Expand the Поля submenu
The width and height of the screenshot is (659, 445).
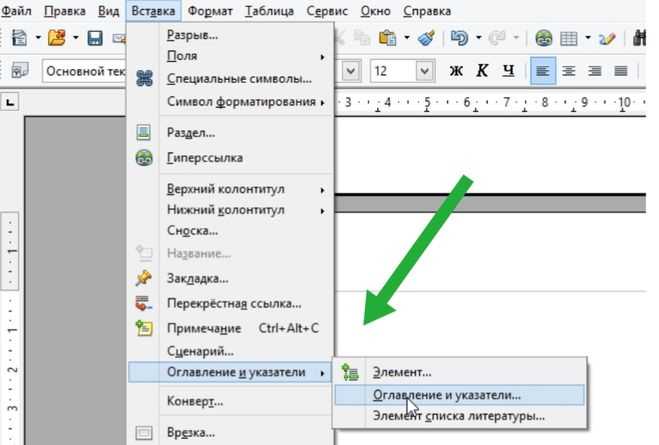tap(230, 56)
